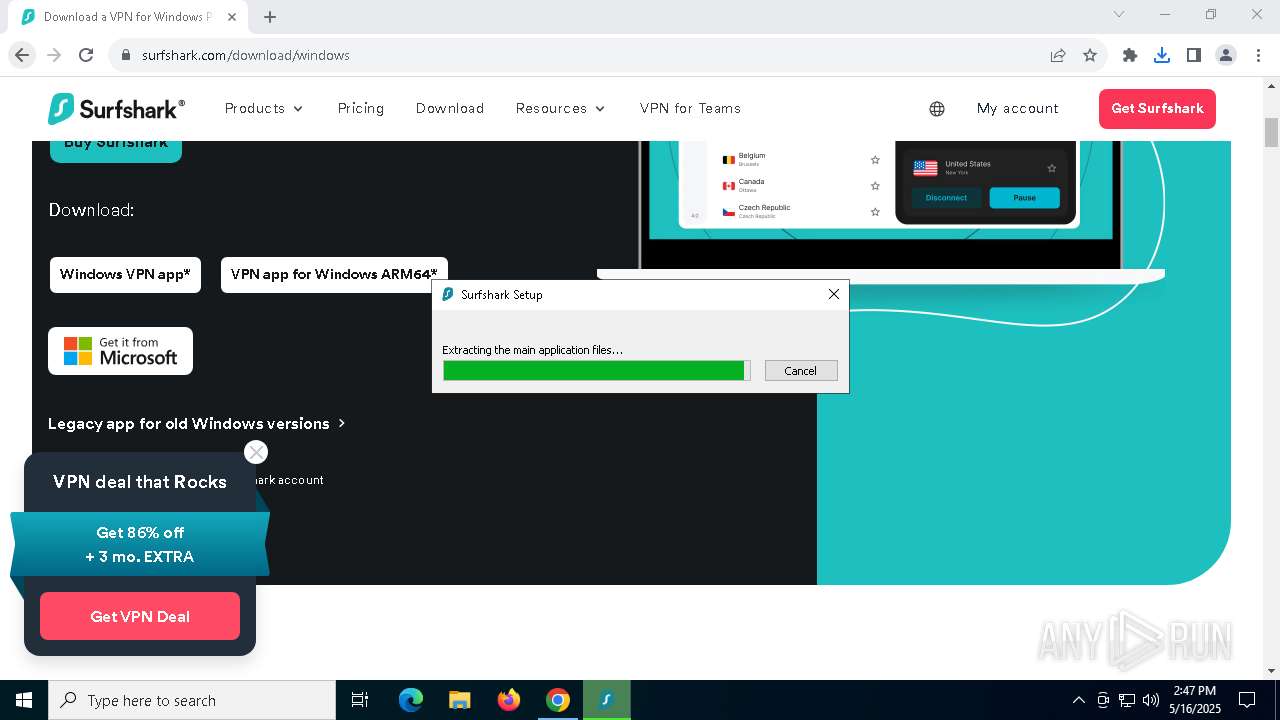Click the browser forward arrow
The image size is (1280, 720).
tap(54, 55)
